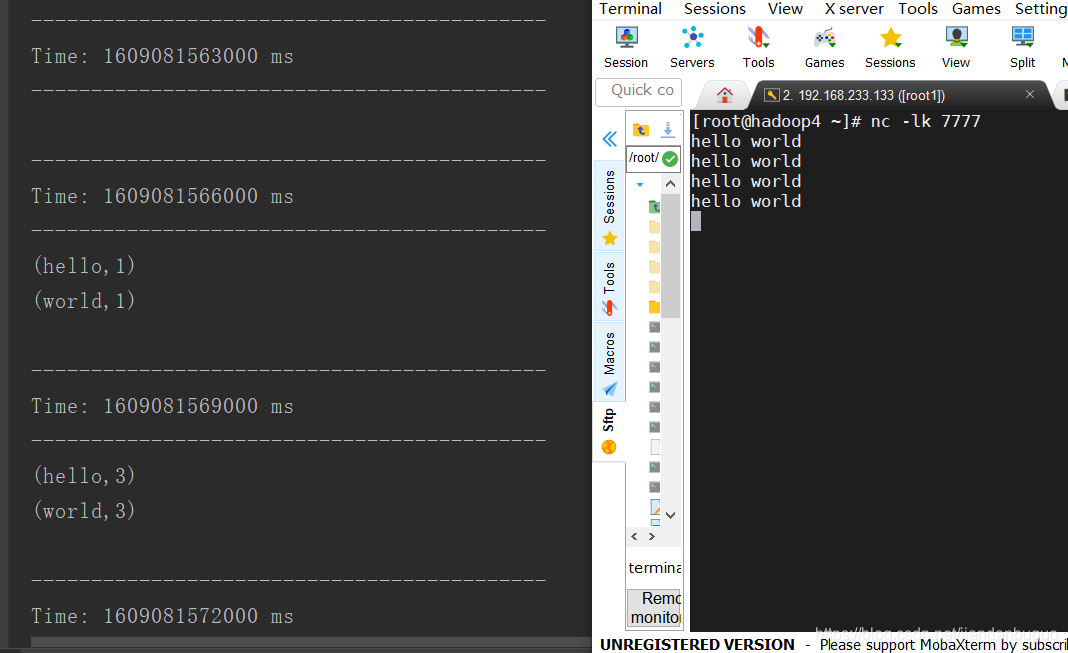Viewport: 1068px width, 653px height.
Task: Open the Tools menu in menu bar
Action: [917, 9]
